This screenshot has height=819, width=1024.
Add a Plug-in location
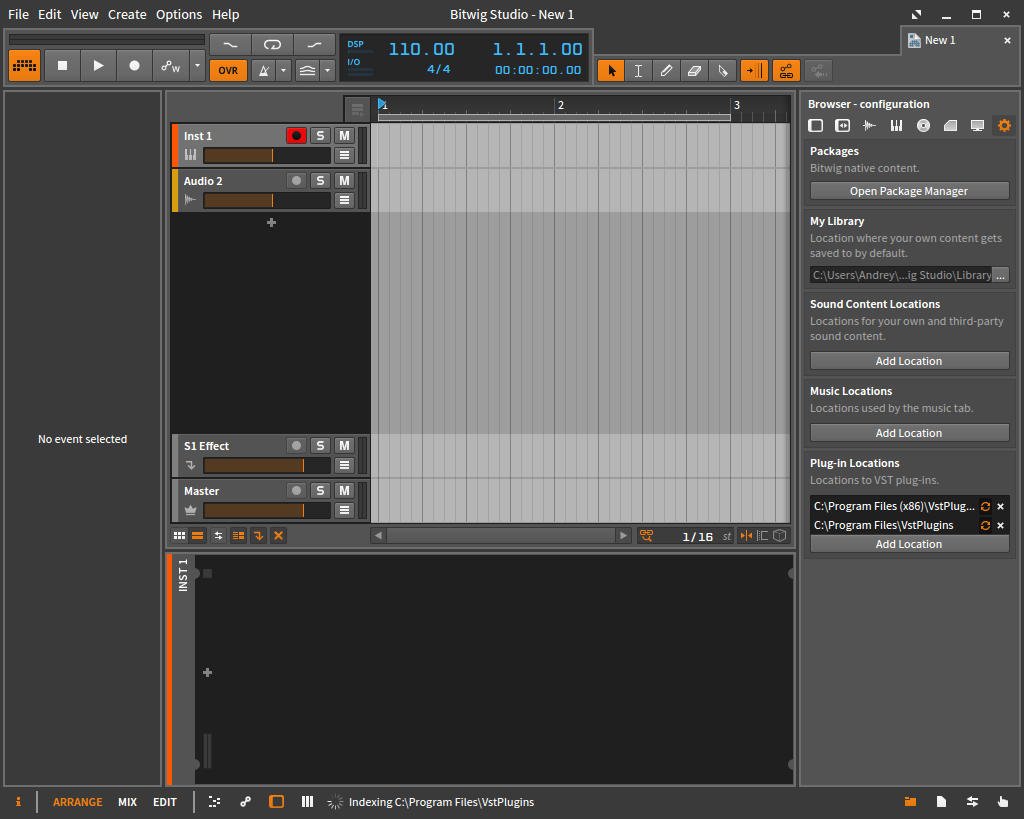(x=909, y=543)
